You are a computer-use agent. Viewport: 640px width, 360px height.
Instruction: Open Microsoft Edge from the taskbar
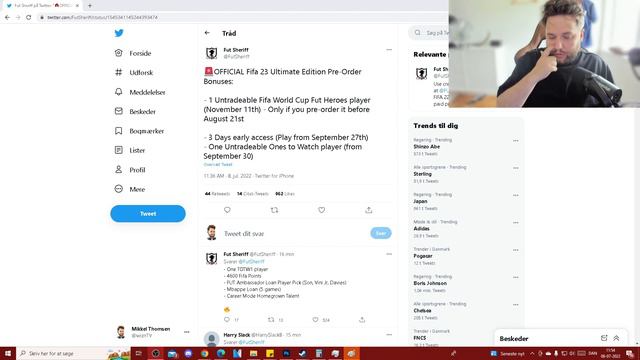[x=221, y=353]
